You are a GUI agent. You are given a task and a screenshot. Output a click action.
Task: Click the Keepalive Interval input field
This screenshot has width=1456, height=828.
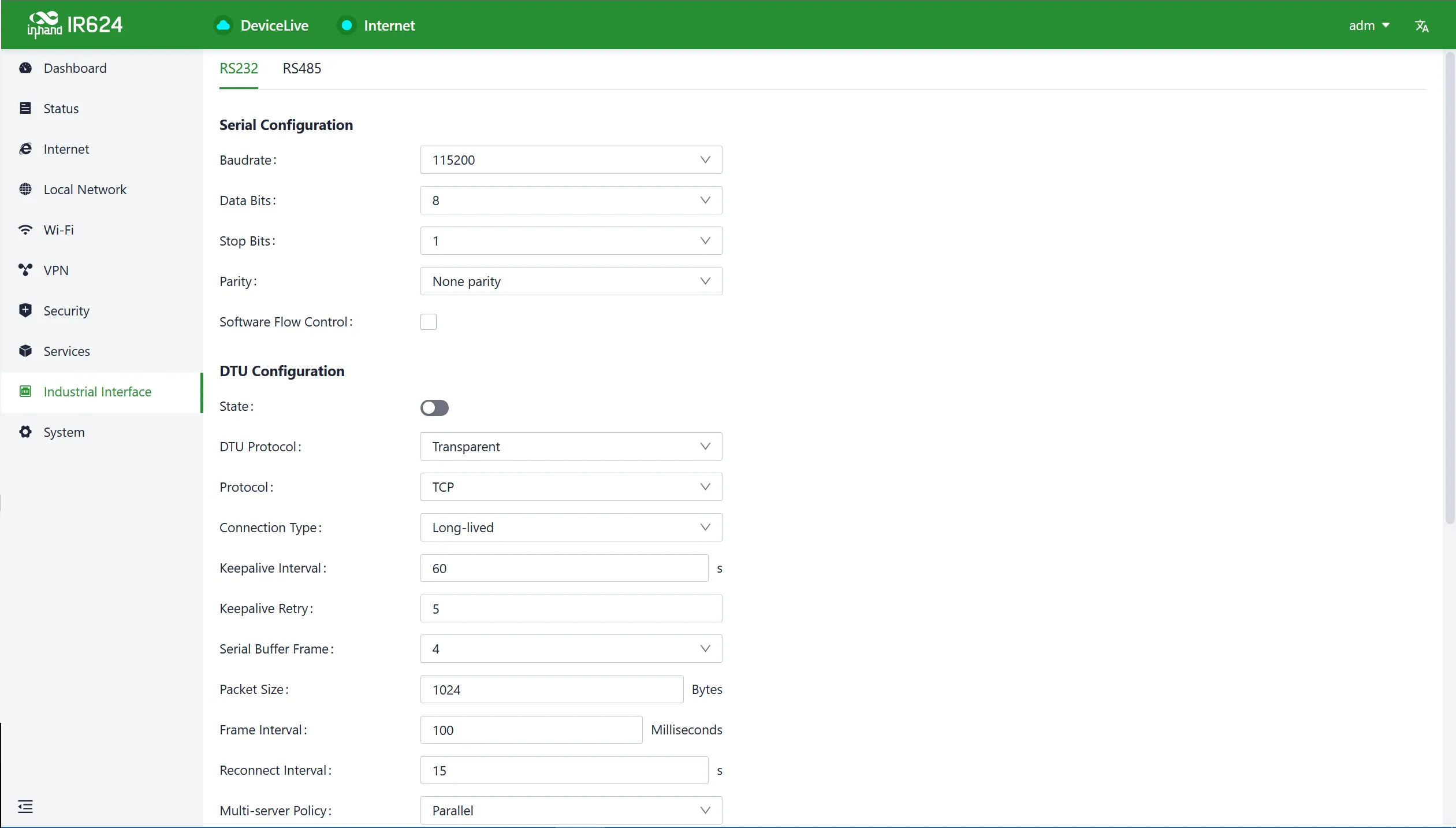[564, 568]
